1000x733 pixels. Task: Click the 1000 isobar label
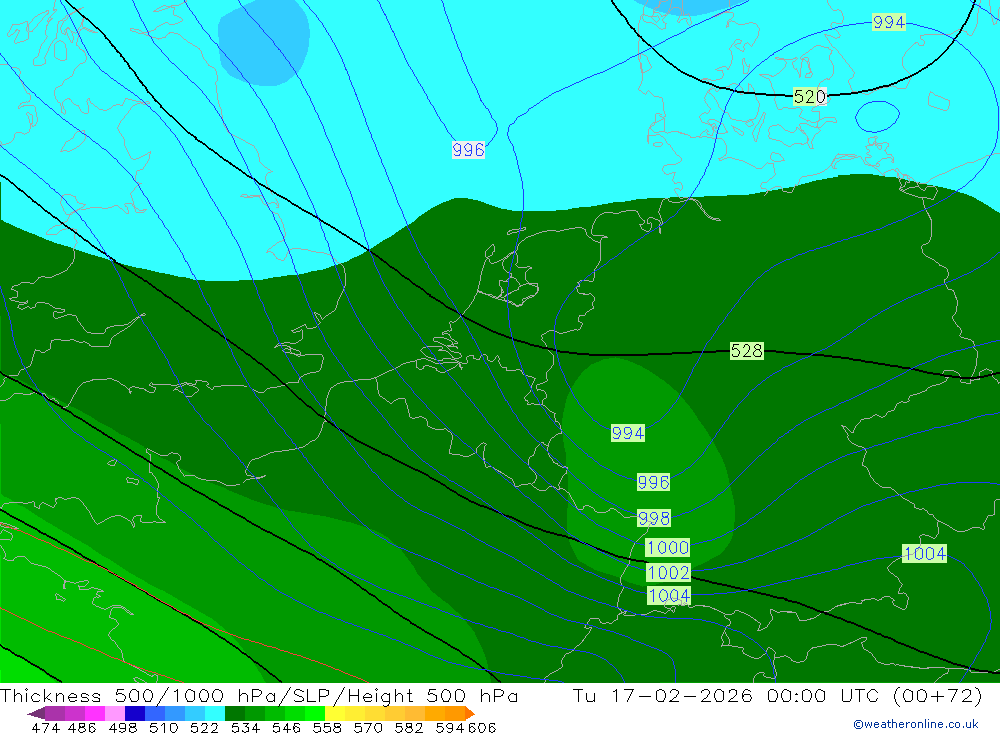pos(668,547)
